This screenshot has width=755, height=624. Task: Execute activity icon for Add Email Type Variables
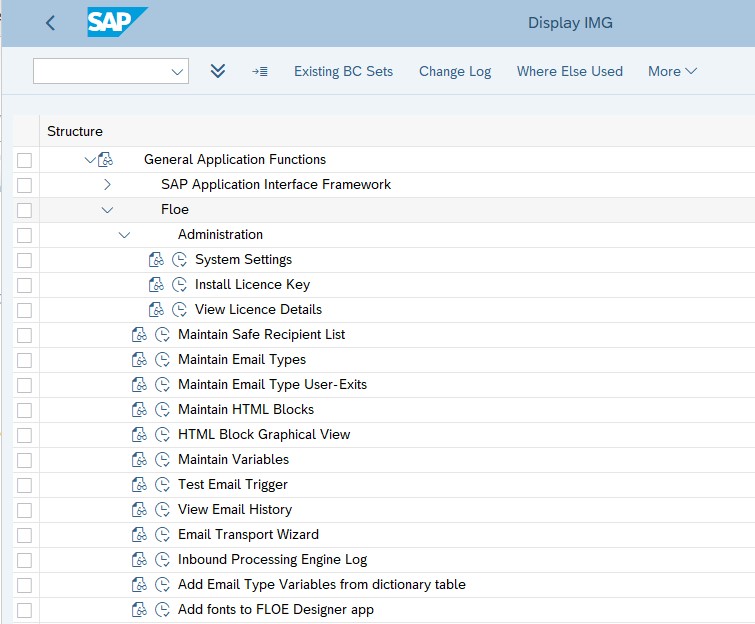coord(162,585)
